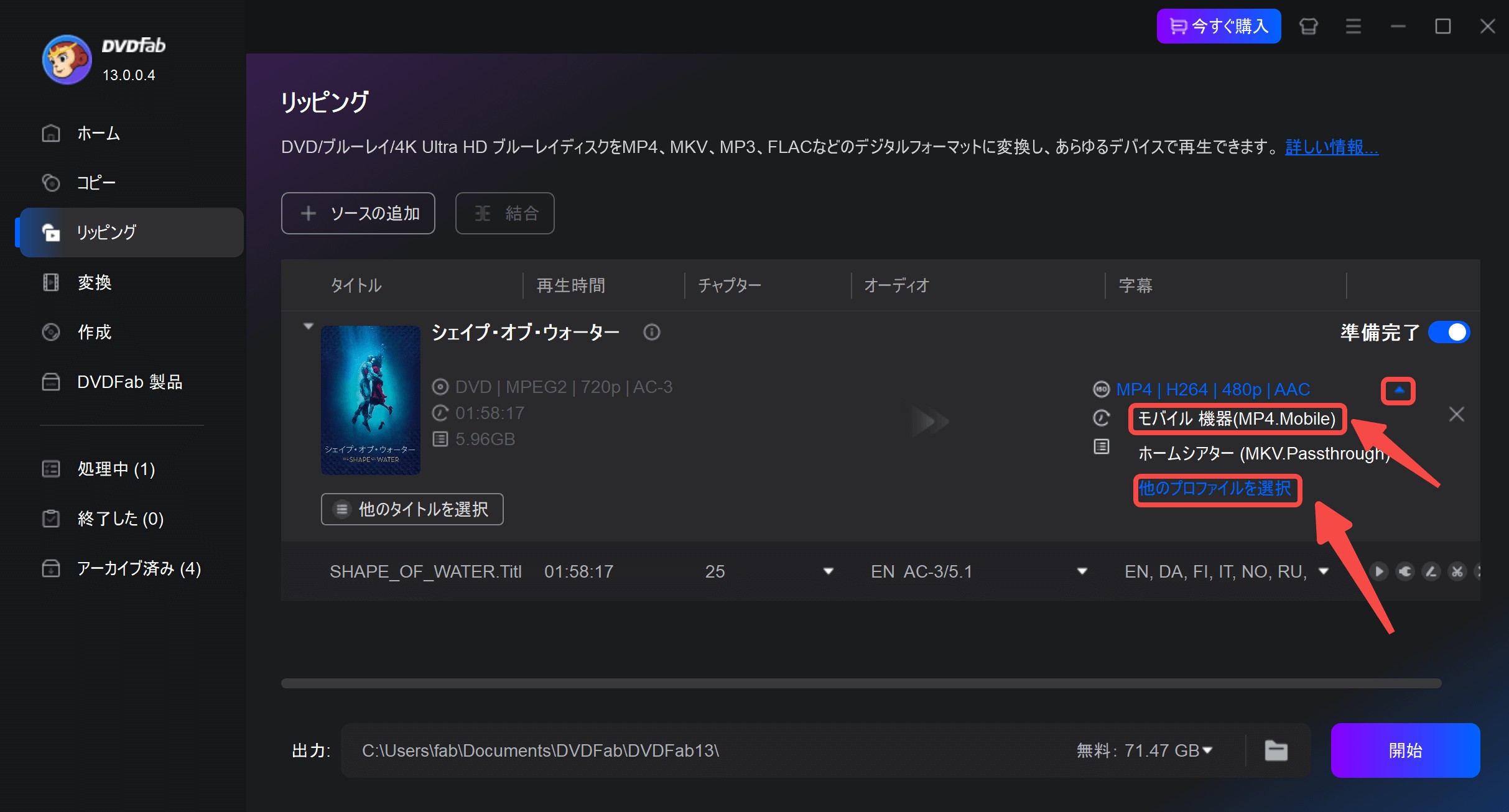Select ホームシアター (MKV.Passthrough) profile
Viewport: 1509px width, 812px height.
click(1263, 453)
